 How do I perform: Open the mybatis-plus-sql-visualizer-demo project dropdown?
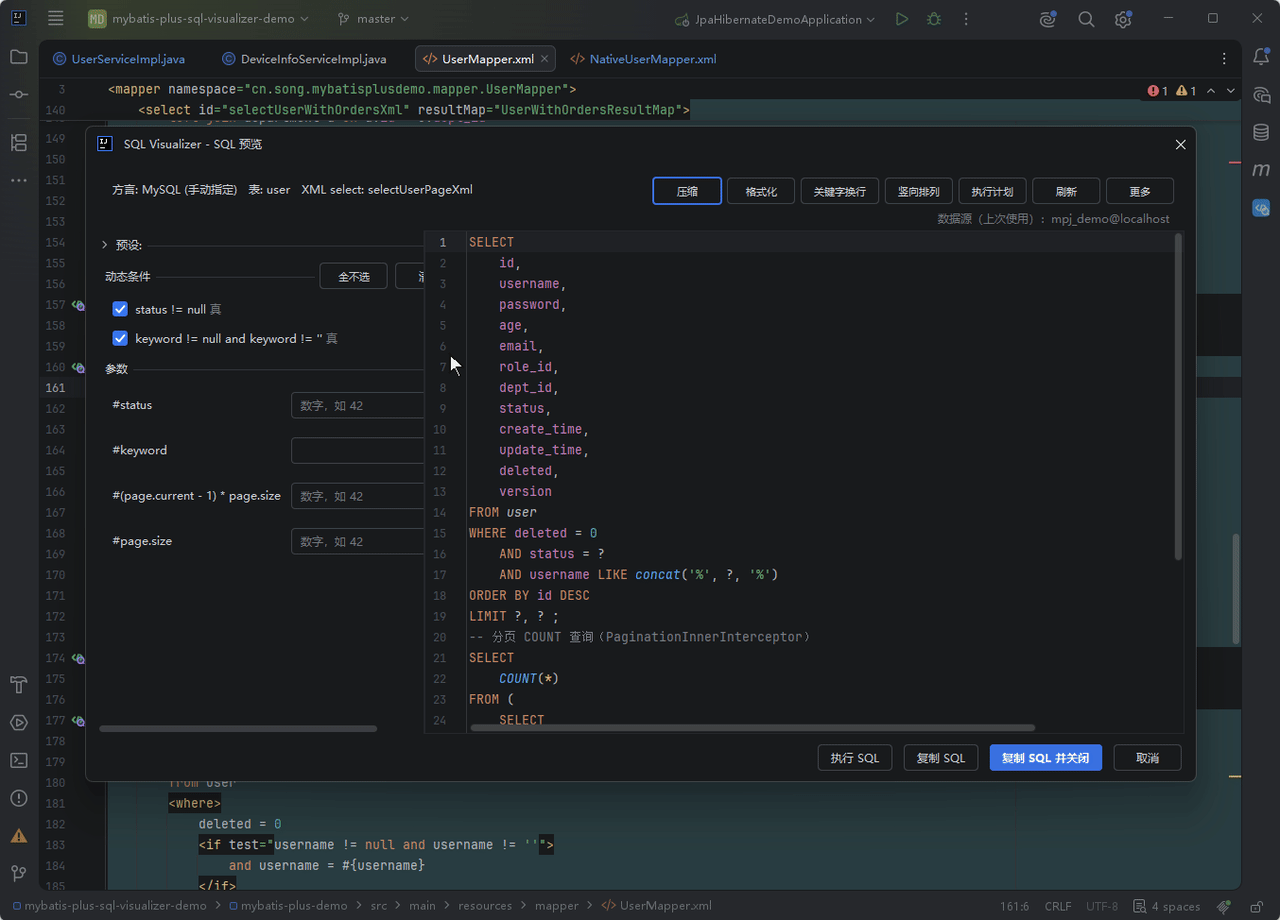tap(198, 19)
